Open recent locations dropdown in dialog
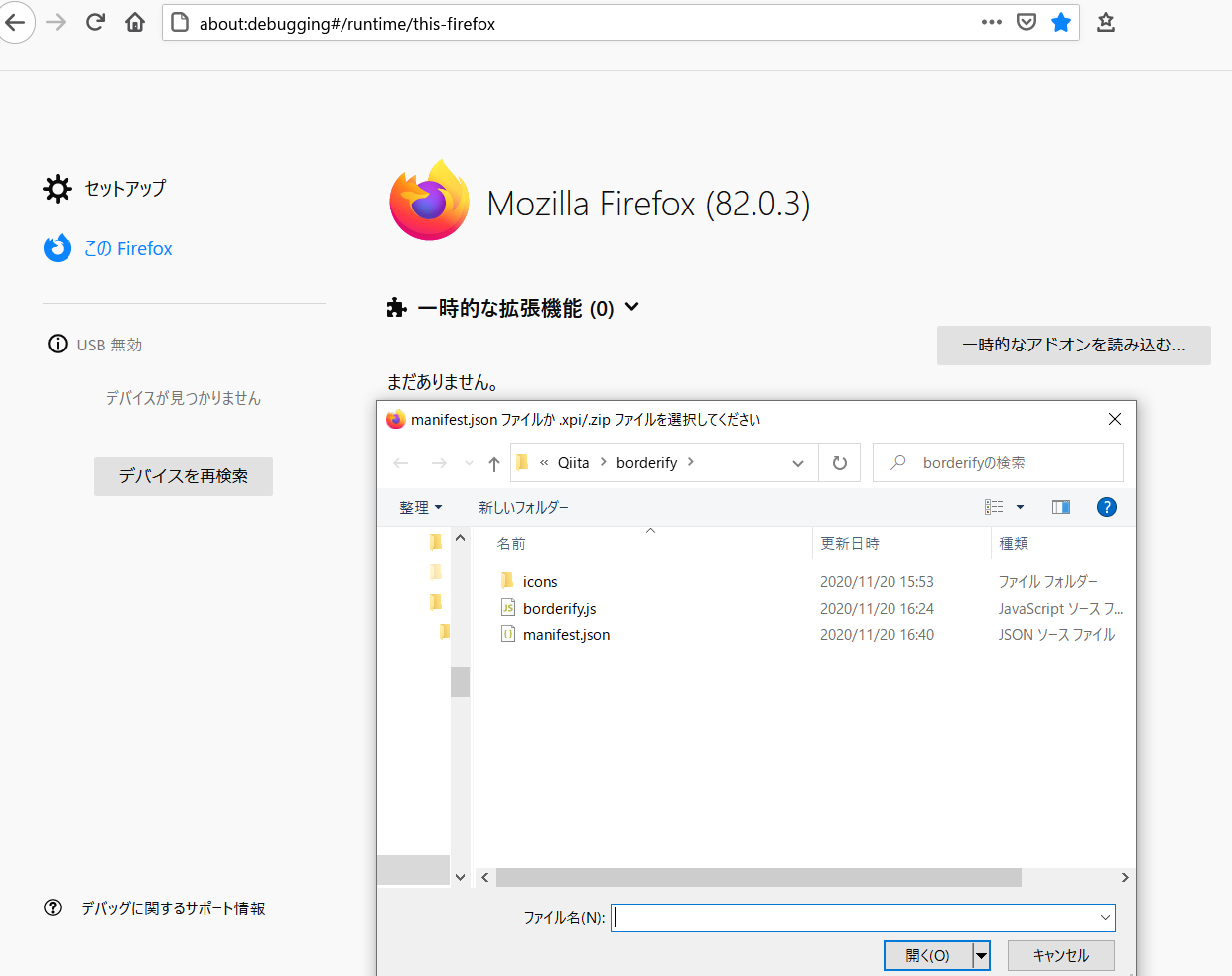The image size is (1232, 976). [469, 463]
